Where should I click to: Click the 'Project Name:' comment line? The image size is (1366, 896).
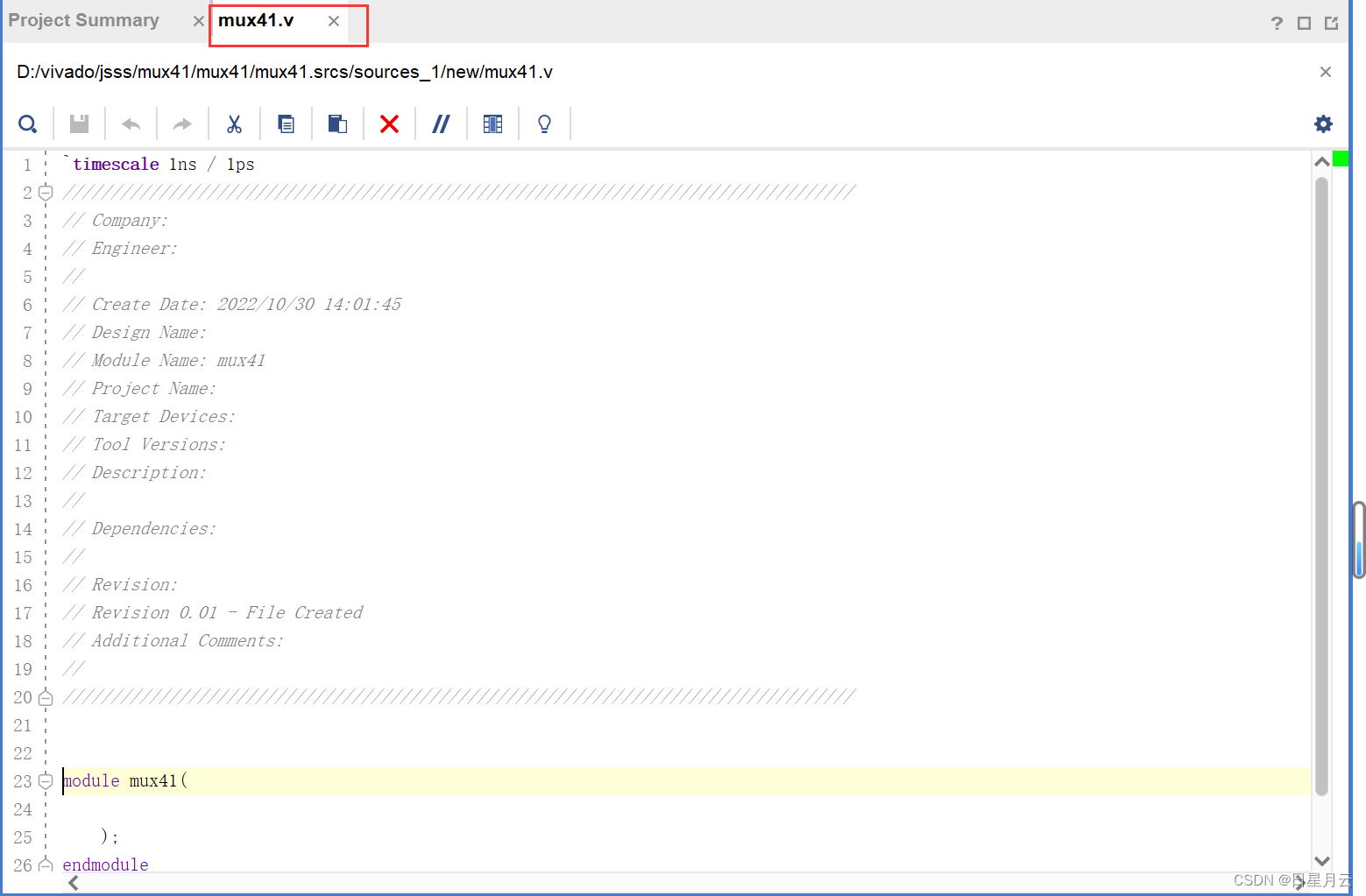coord(139,388)
